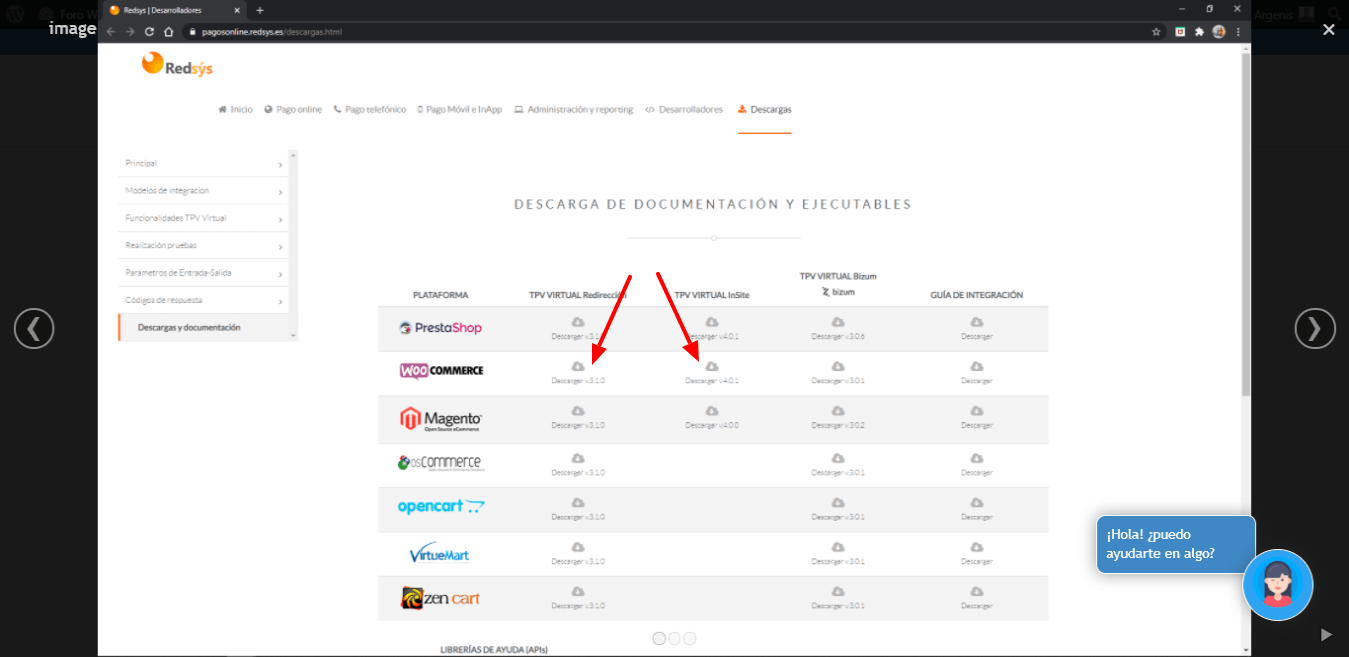The height and width of the screenshot is (657, 1349).
Task: Click osCommerce Bizum cloud download icon
Action: tap(838, 458)
